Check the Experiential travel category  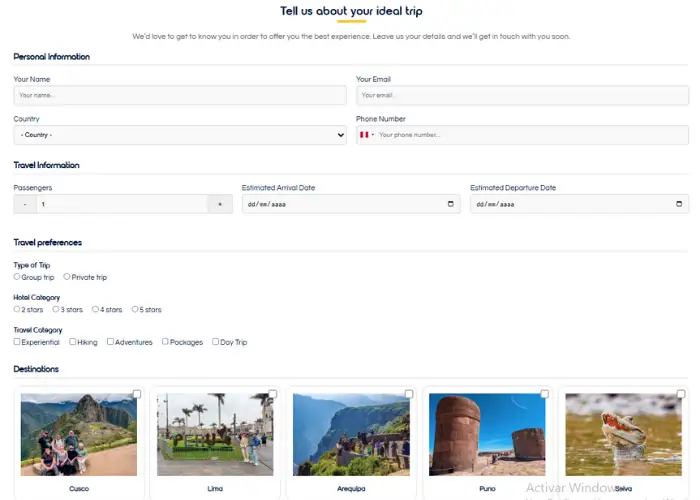(x=17, y=342)
